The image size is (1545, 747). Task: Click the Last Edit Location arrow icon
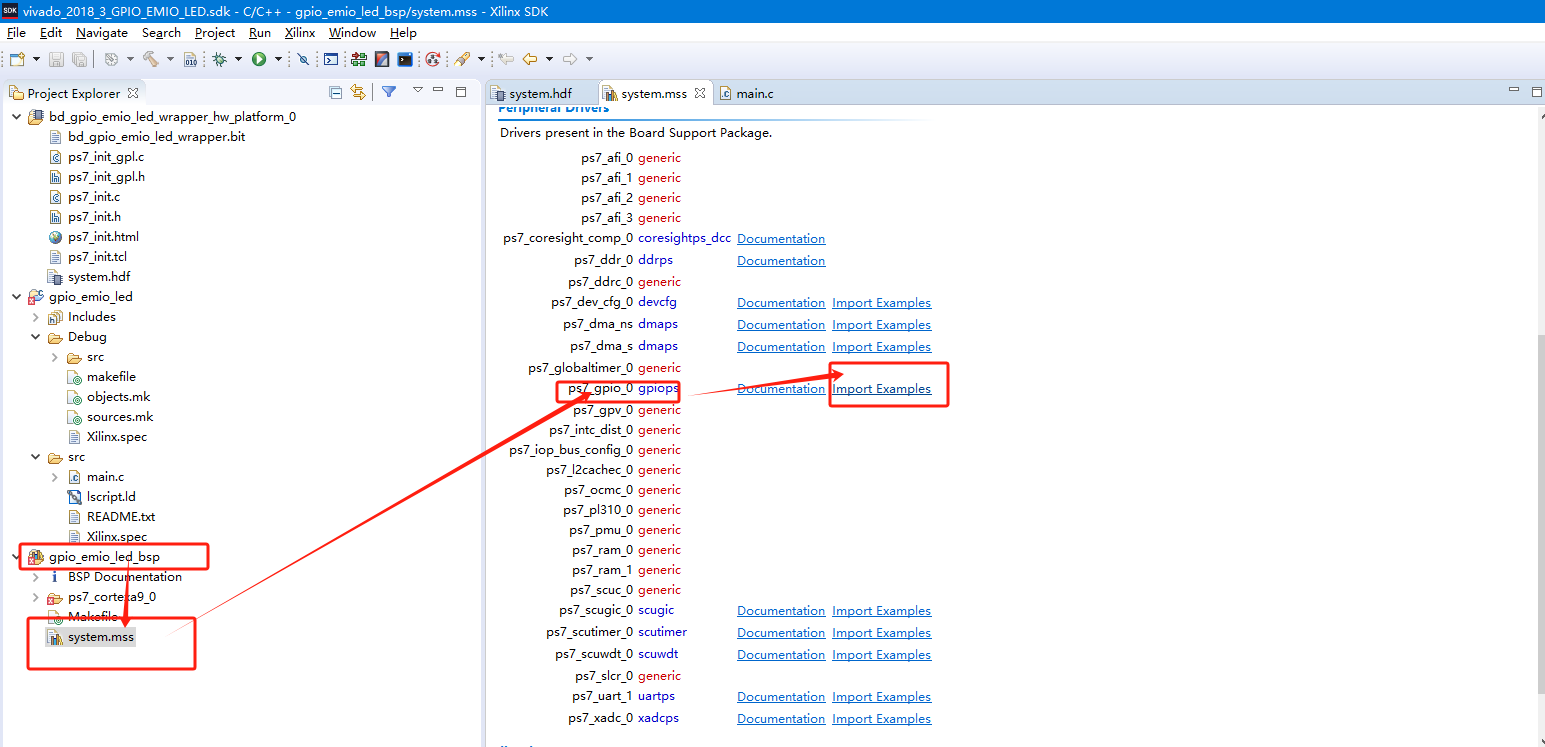click(506, 59)
